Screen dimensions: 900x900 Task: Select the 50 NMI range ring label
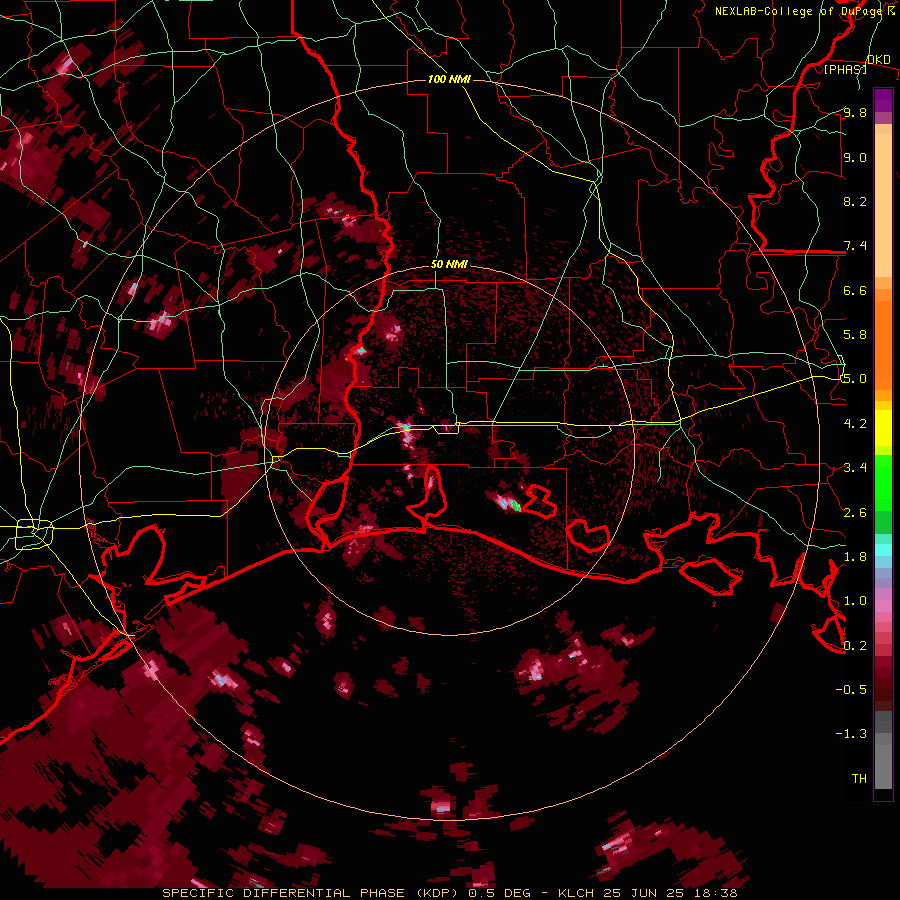tap(449, 264)
